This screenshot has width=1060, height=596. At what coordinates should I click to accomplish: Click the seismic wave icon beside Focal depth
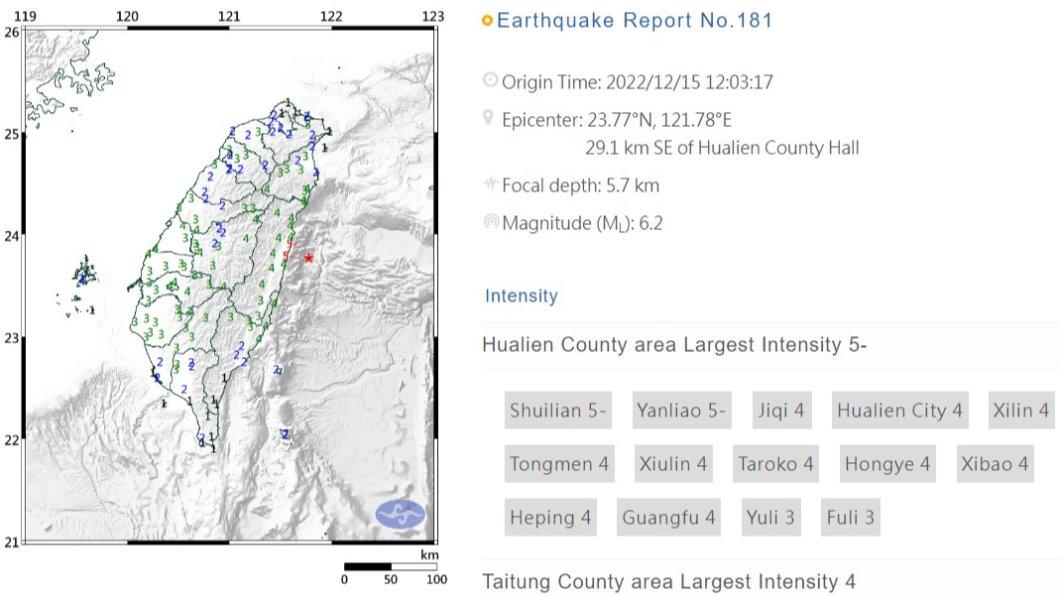pyautogui.click(x=490, y=184)
